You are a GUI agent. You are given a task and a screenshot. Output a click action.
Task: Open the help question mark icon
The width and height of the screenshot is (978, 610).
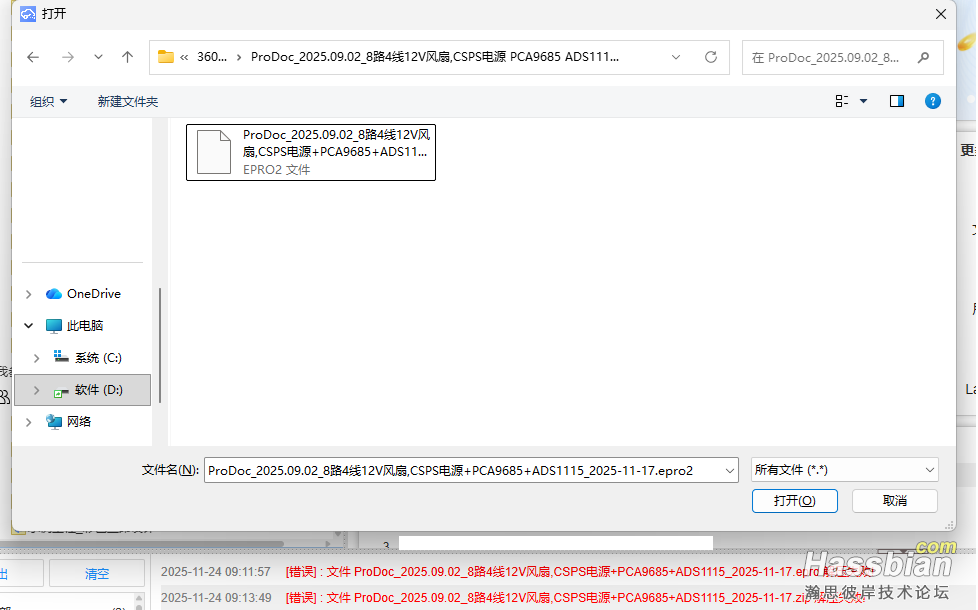pos(932,101)
